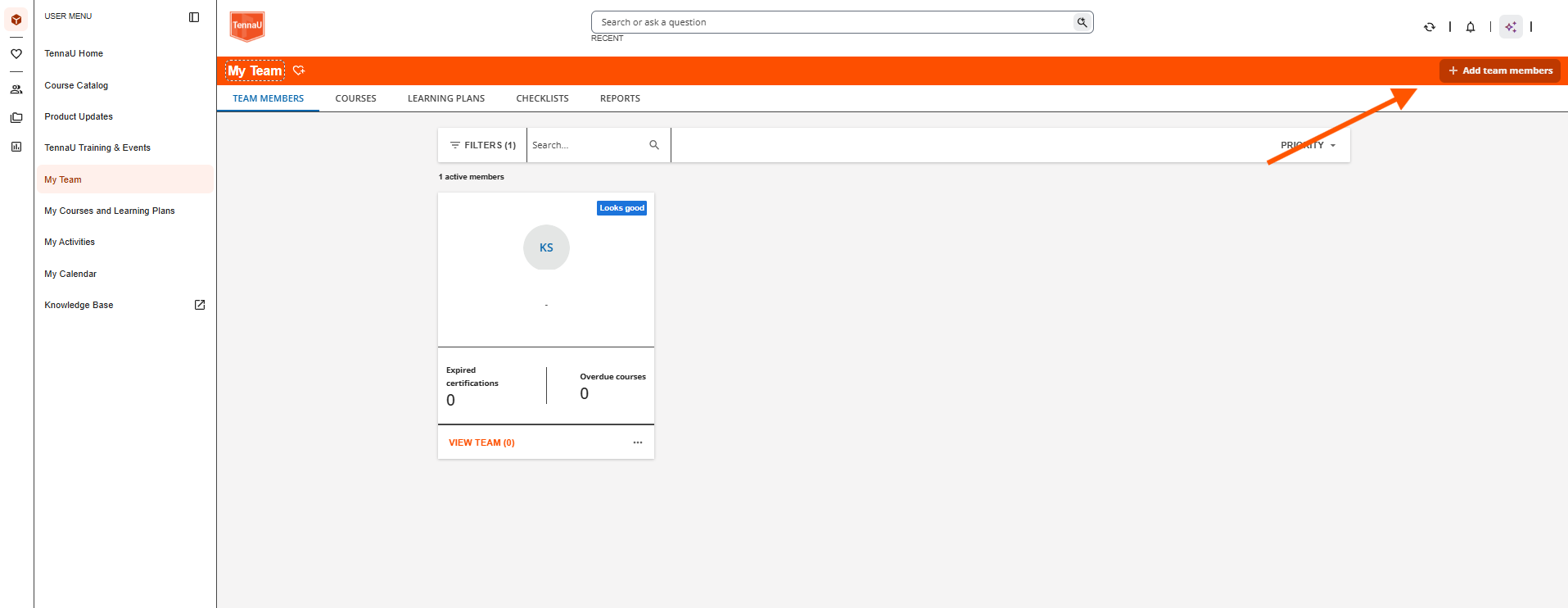This screenshot has height=608, width=1568.
Task: Select the KS avatar thumbnail
Action: click(546, 247)
